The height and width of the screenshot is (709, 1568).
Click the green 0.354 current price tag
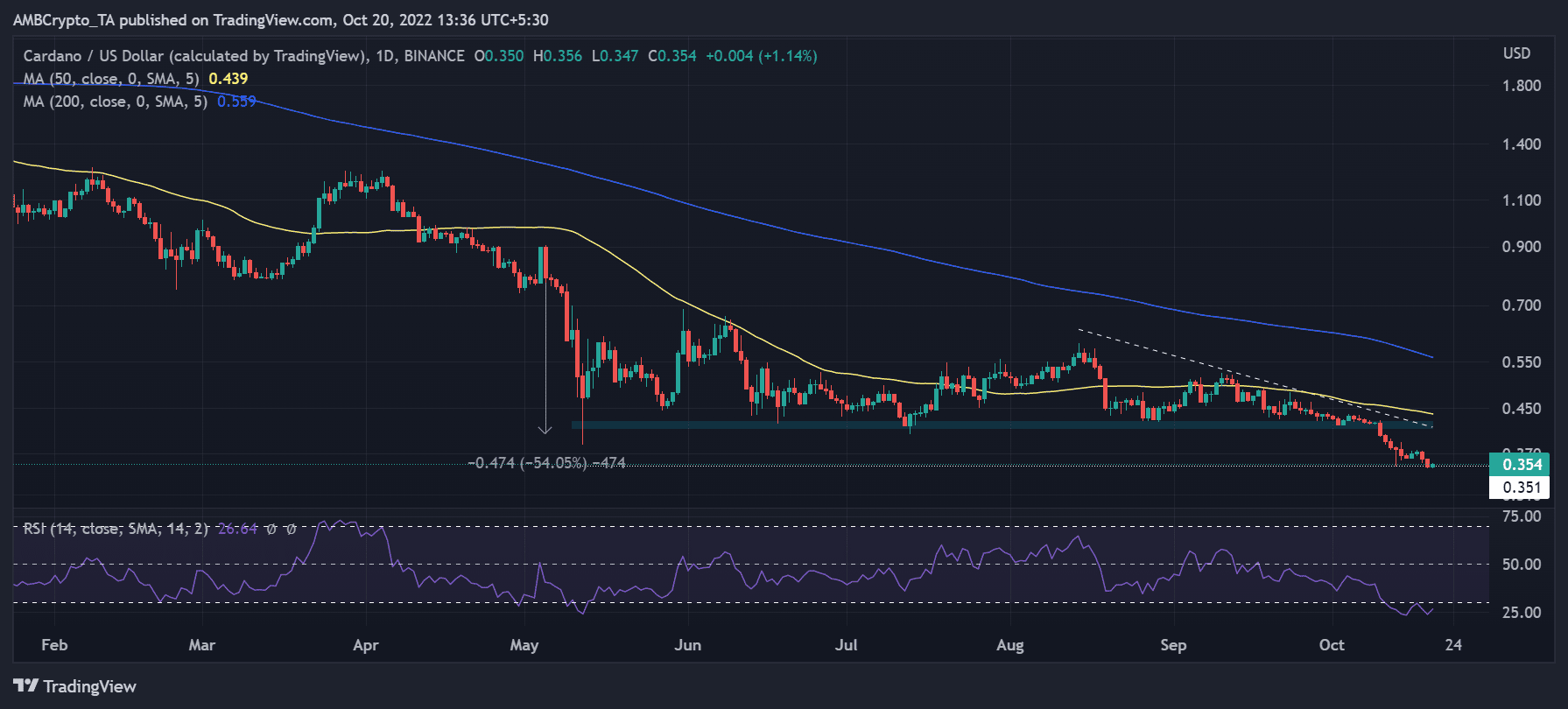(x=1519, y=465)
